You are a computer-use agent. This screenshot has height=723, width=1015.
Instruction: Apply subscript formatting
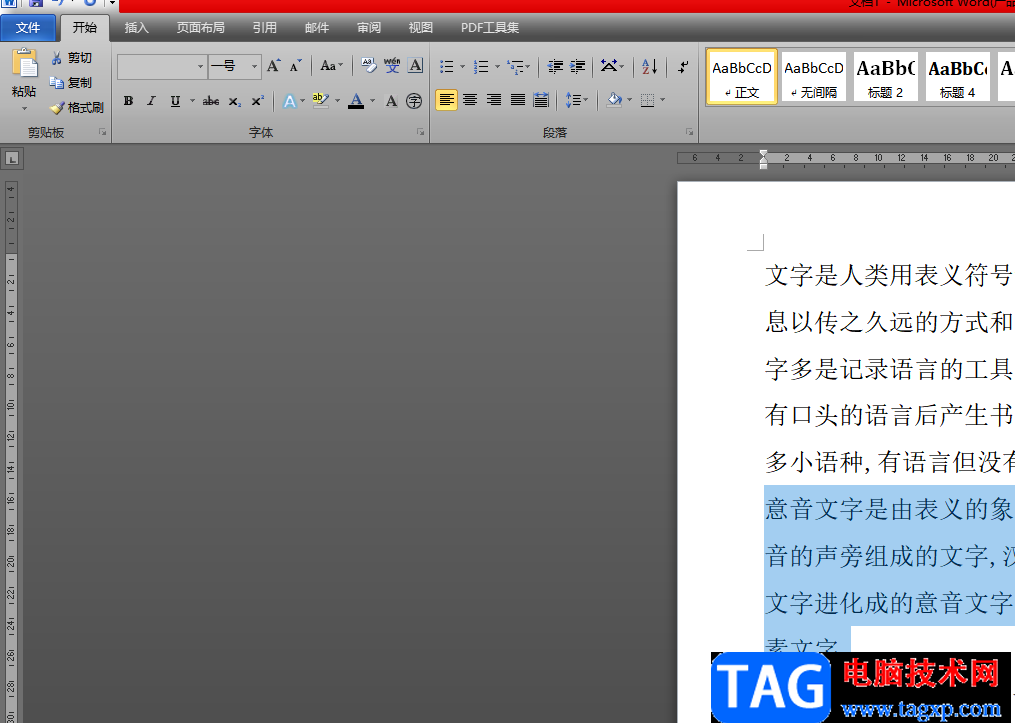click(234, 101)
